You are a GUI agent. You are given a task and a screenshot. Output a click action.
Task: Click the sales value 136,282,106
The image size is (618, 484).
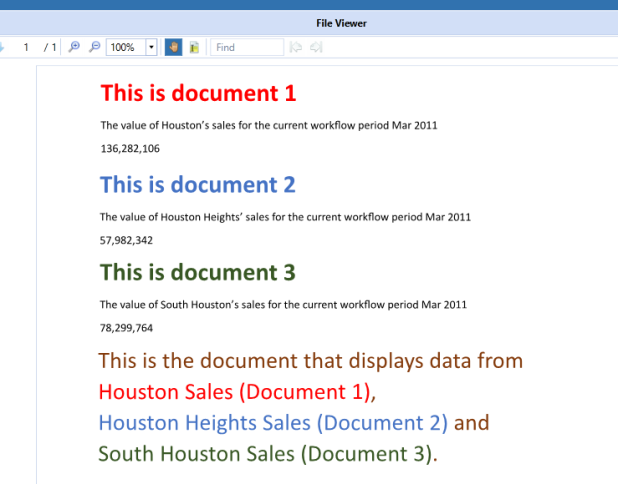130,148
